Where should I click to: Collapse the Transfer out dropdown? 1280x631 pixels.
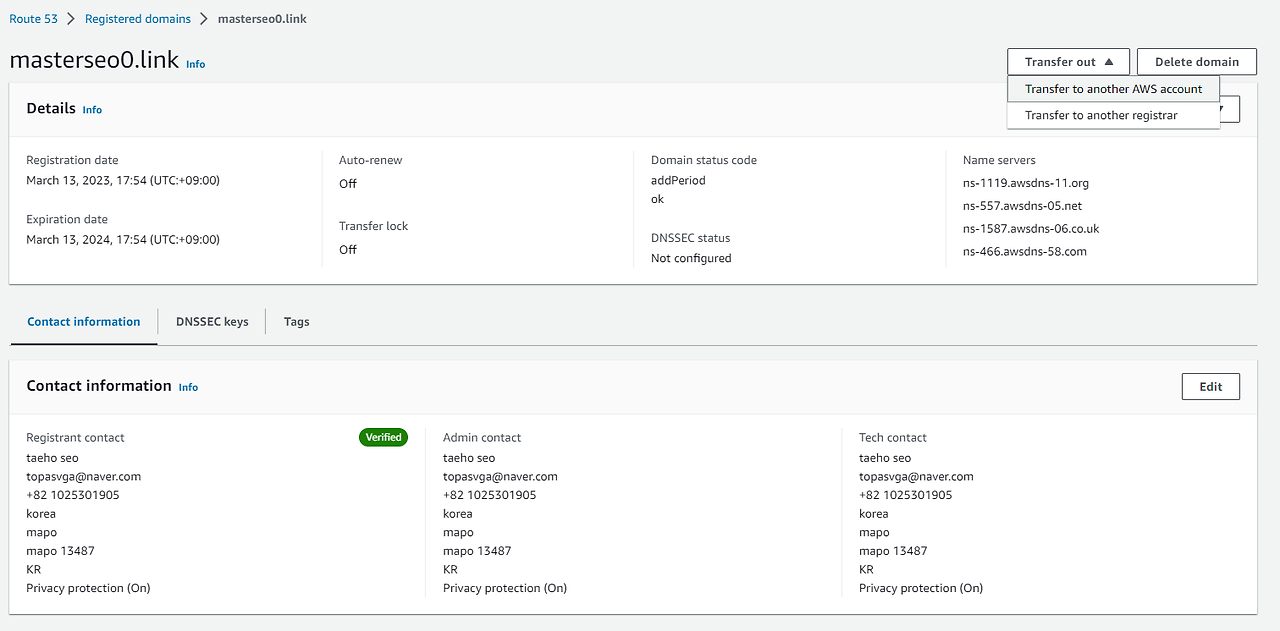pyautogui.click(x=1068, y=62)
